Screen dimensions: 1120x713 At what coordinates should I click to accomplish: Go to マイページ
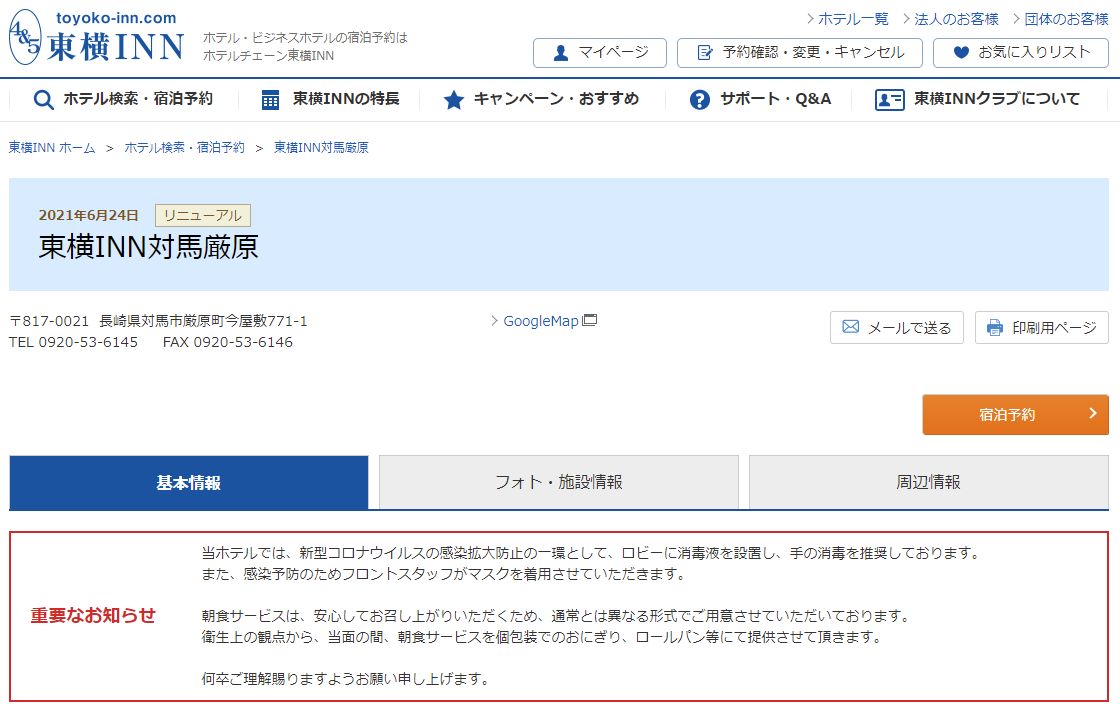[600, 53]
